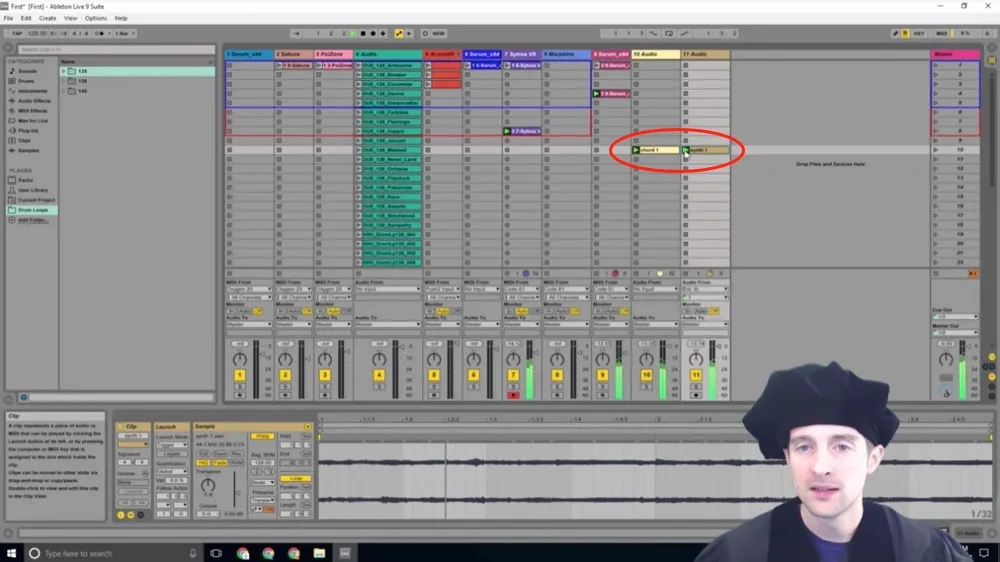1000x562 pixels.
Task: Toggle track 4 activator button
Action: [379, 375]
